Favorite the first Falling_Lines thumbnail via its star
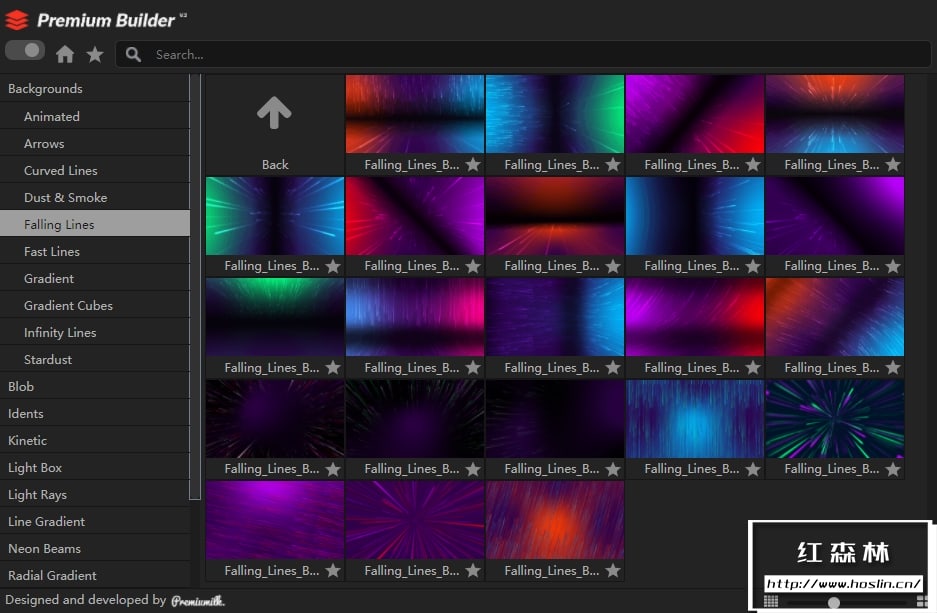This screenshot has width=937, height=613. click(473, 165)
